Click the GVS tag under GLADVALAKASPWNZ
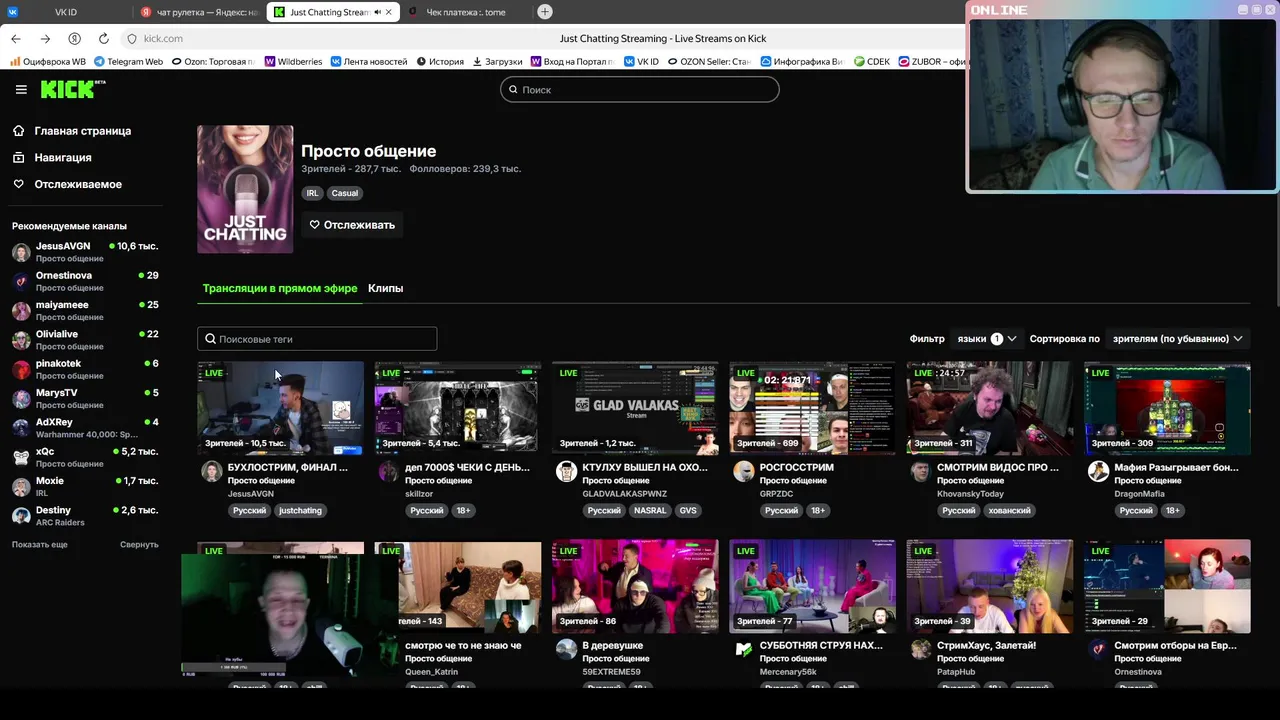 click(x=688, y=511)
